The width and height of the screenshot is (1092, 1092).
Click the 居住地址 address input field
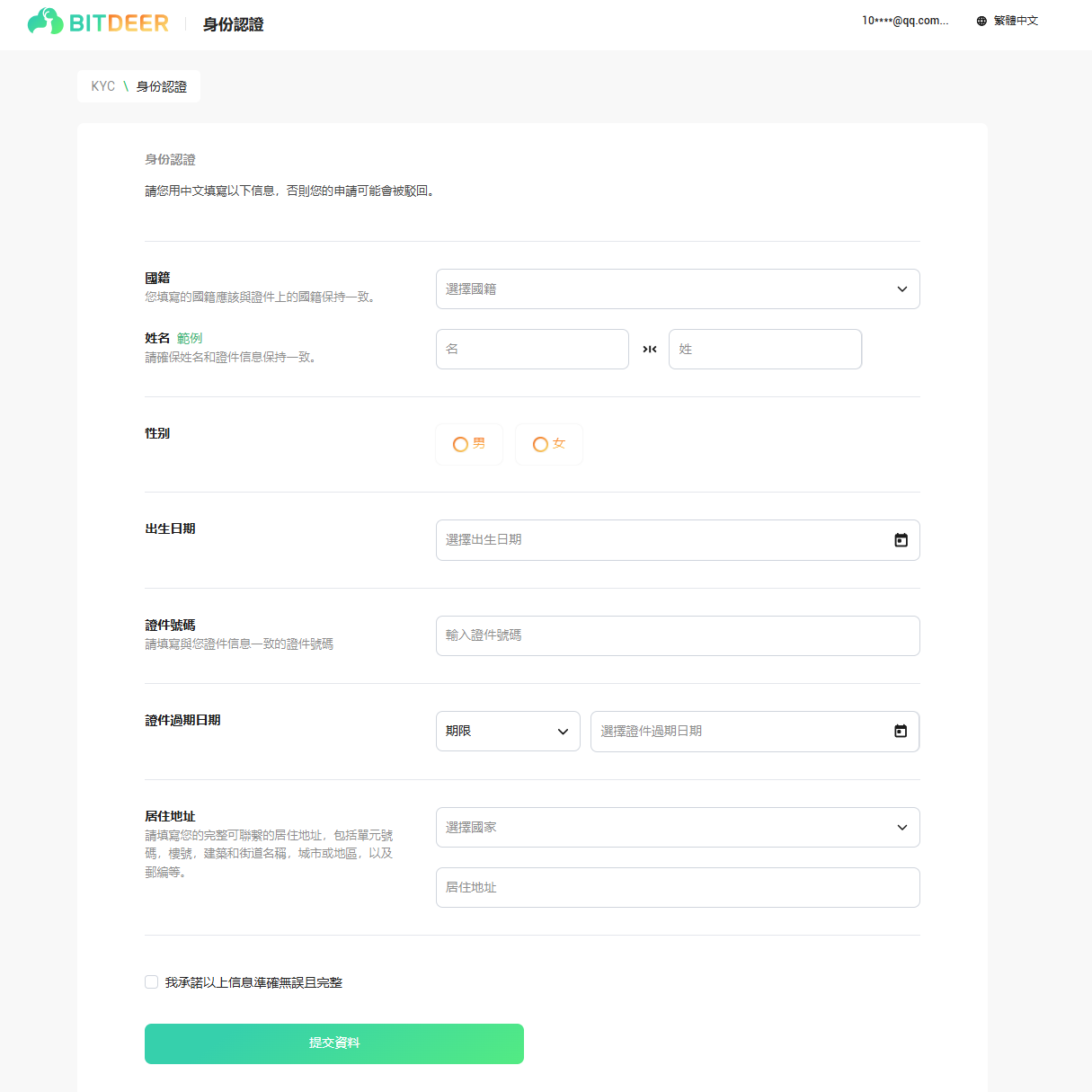coord(678,888)
